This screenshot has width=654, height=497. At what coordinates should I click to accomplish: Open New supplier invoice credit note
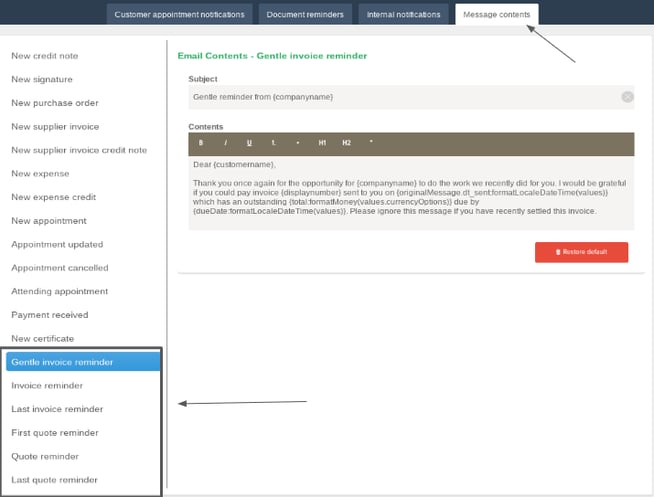[x=79, y=150]
